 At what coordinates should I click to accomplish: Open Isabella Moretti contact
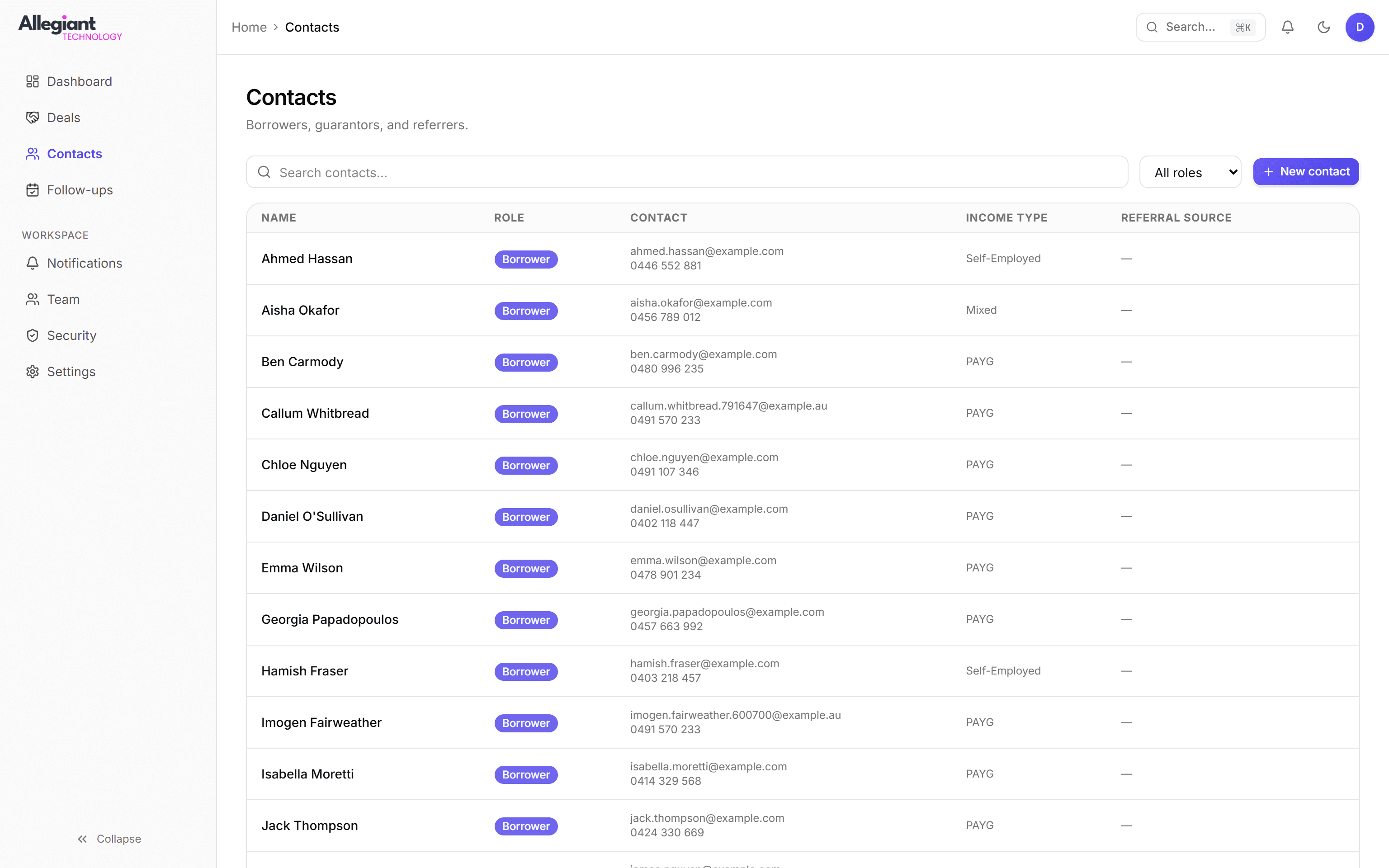[307, 774]
